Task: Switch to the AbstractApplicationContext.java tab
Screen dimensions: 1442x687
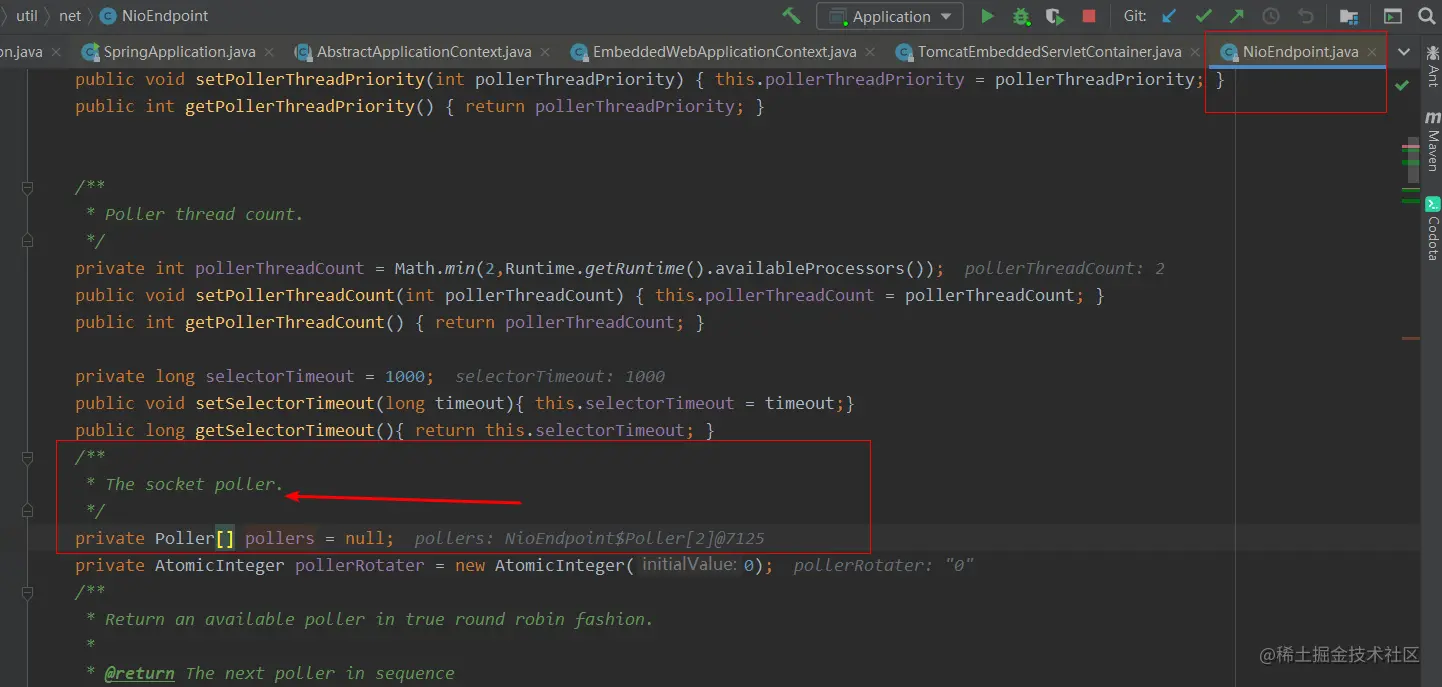Action: point(424,52)
